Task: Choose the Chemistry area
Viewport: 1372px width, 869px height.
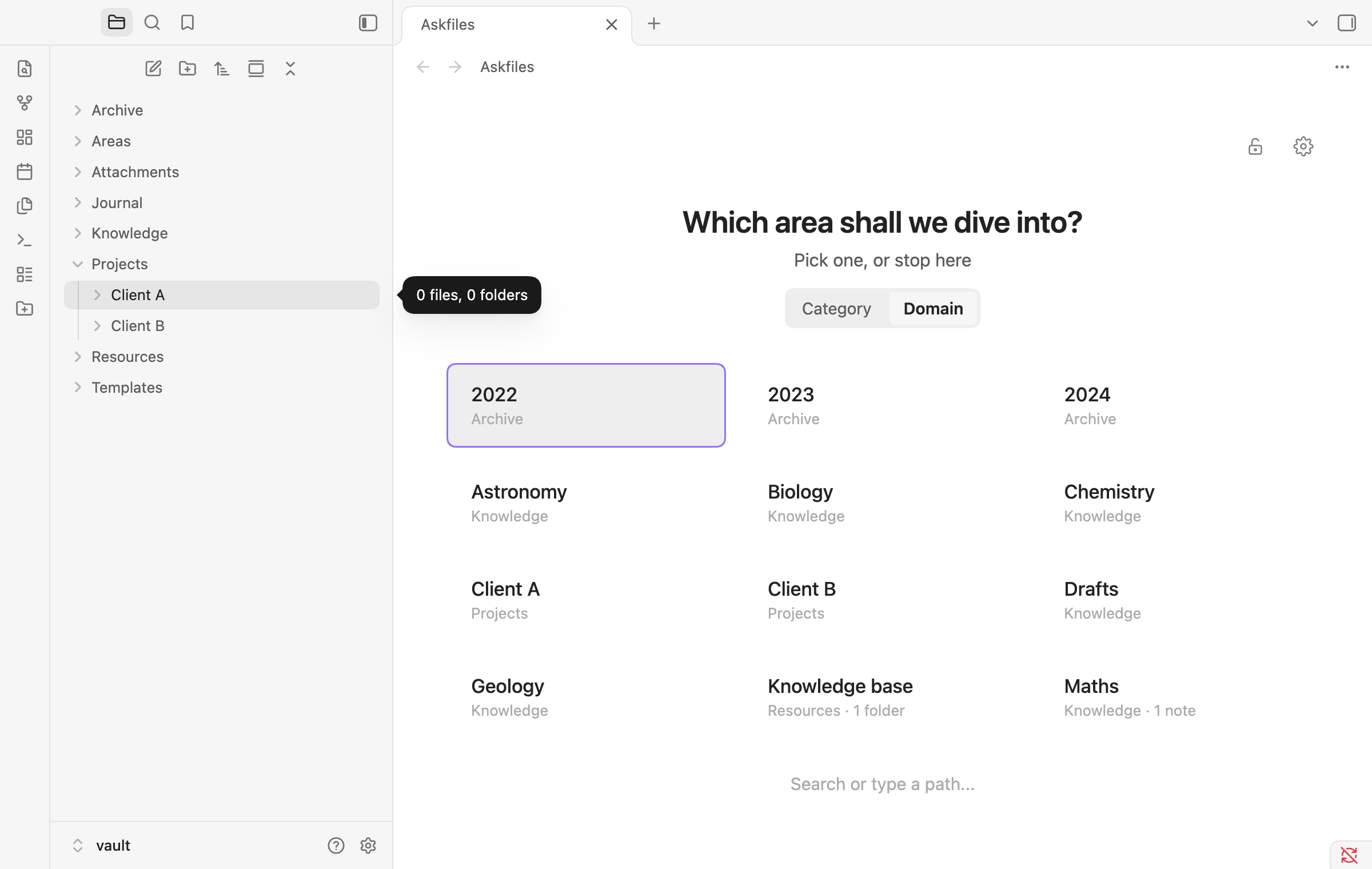Action: click(1179, 503)
